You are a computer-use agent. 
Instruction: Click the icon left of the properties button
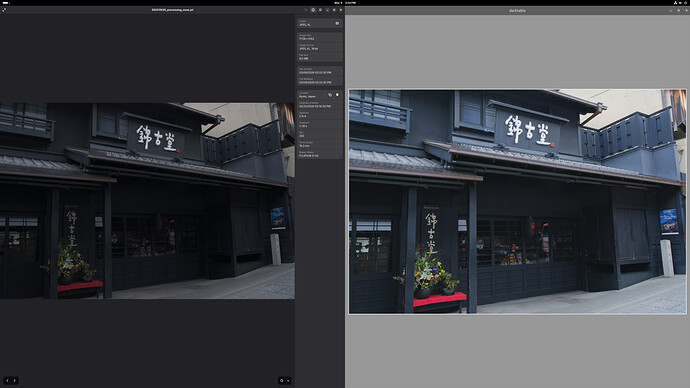click(x=306, y=10)
